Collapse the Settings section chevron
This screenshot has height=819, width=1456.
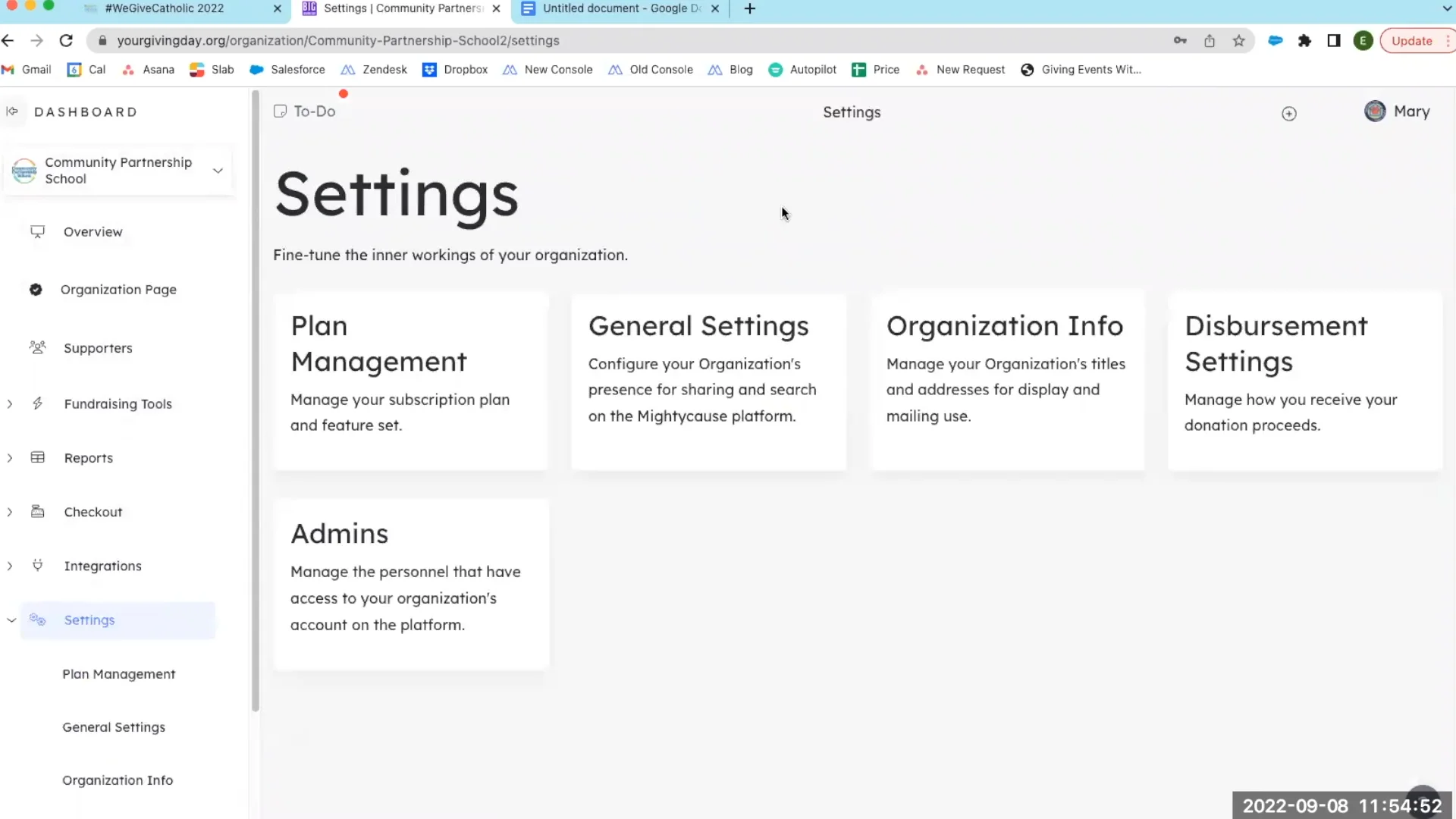point(11,620)
